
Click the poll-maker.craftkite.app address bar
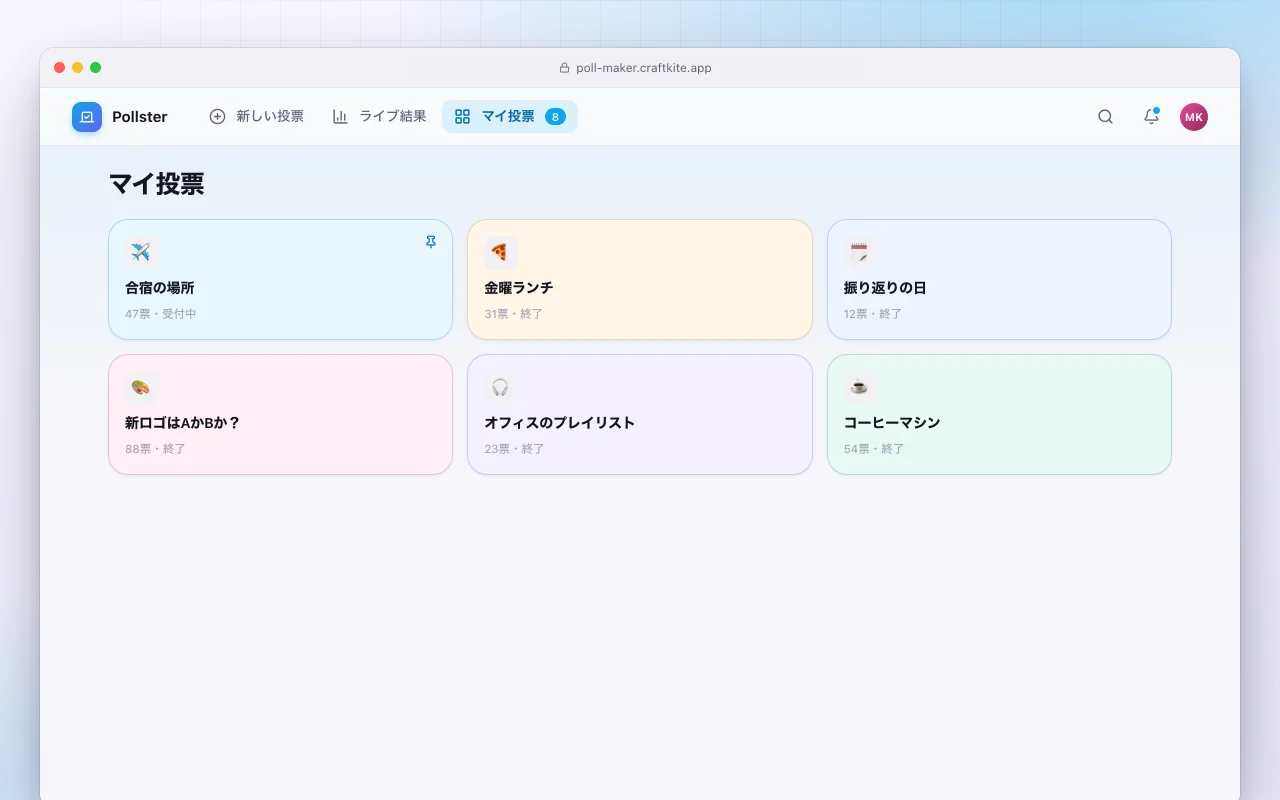click(x=636, y=68)
